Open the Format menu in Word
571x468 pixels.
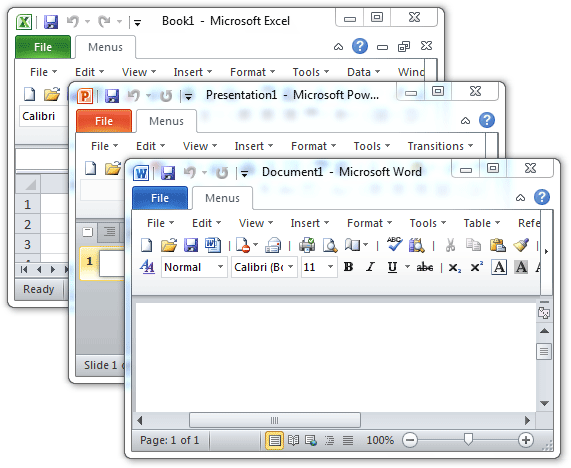pos(369,223)
